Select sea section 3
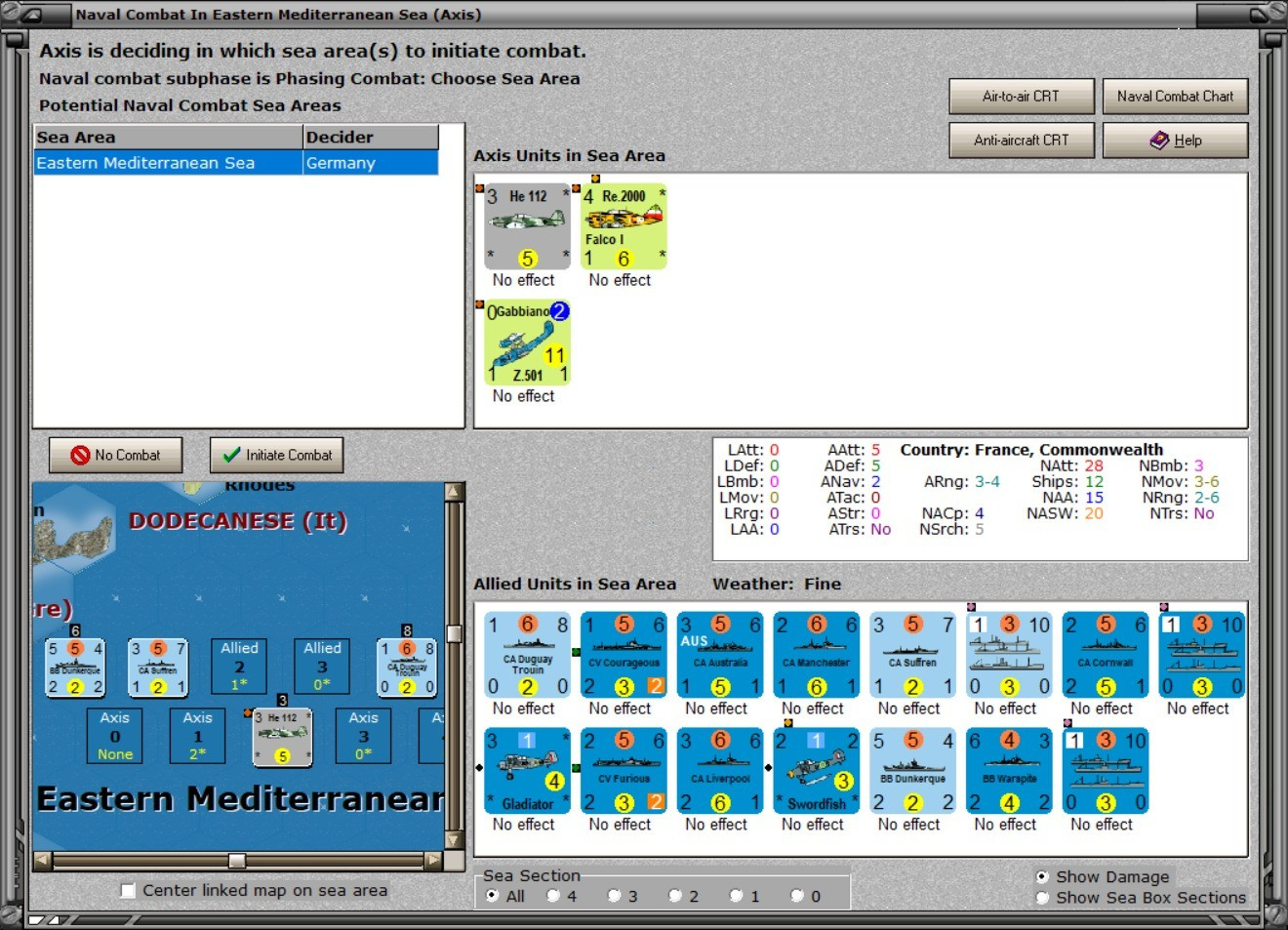 614,896
